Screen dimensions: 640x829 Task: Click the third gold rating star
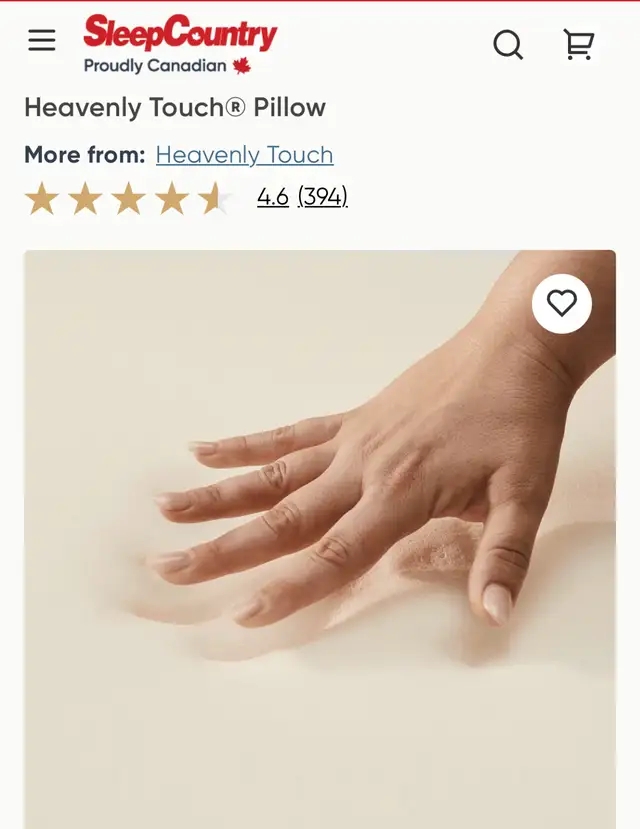[x=128, y=198]
